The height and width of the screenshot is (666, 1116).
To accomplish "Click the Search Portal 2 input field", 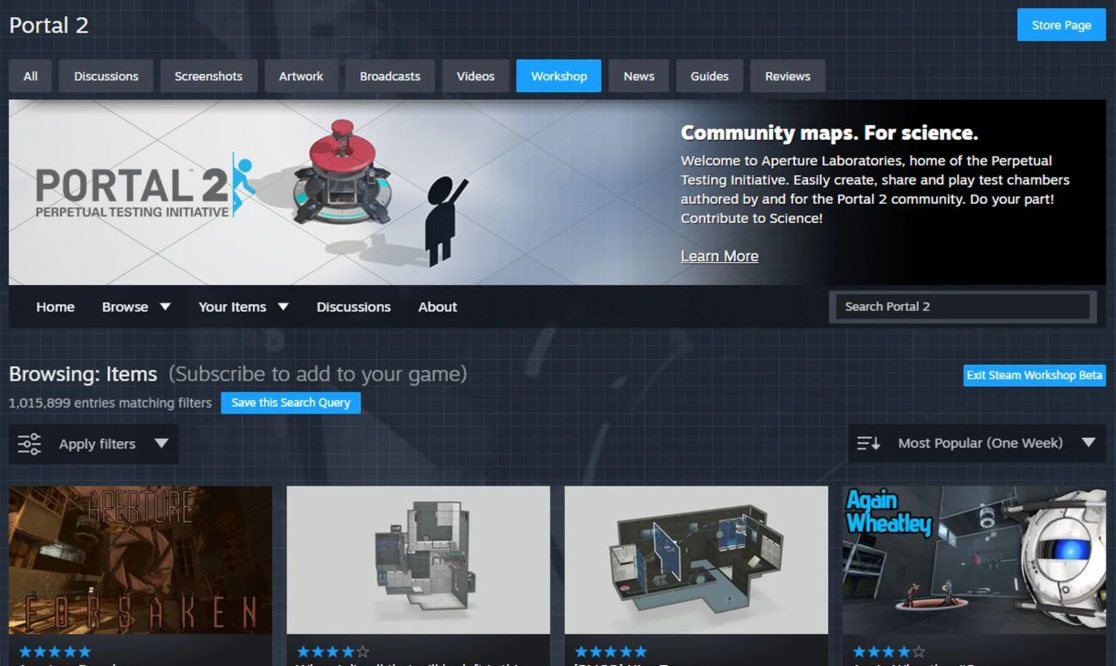I will click(x=960, y=306).
